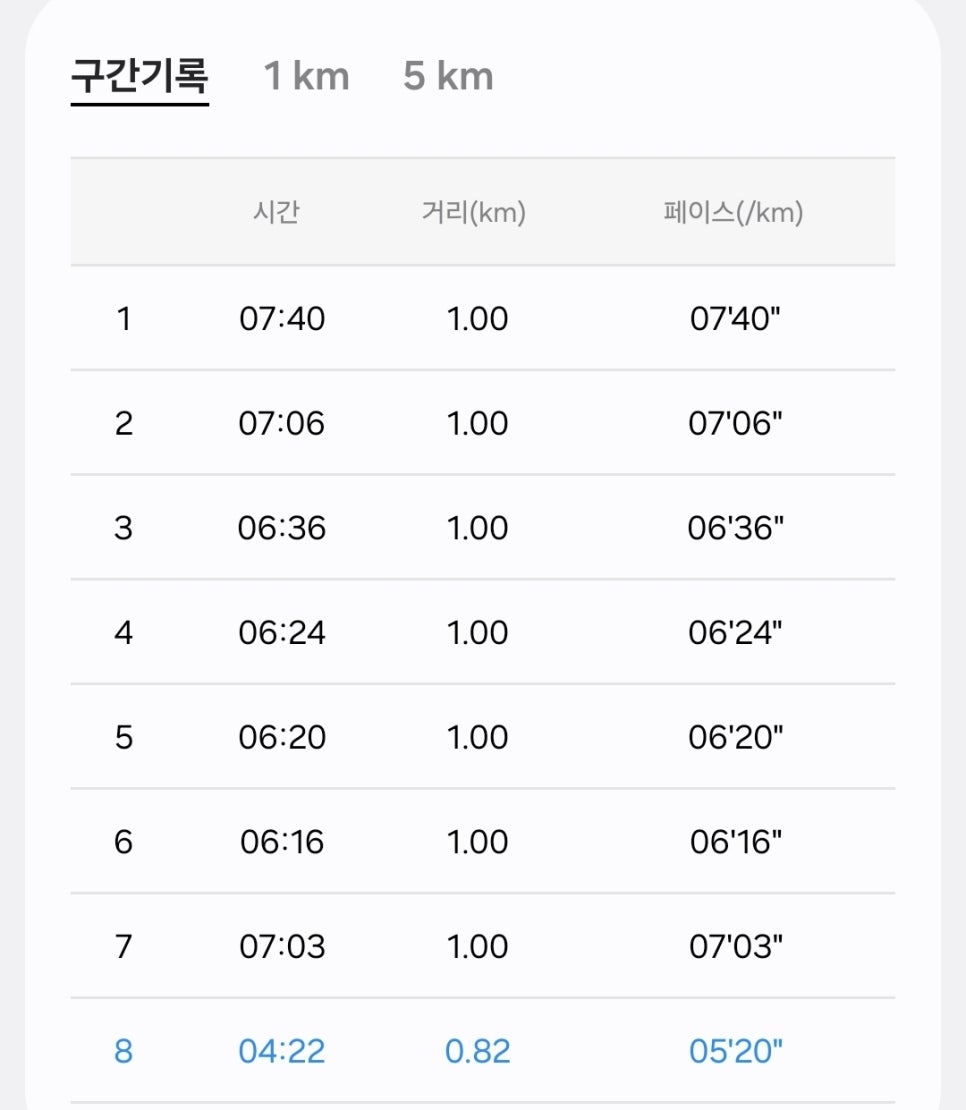Viewport: 966px width, 1110px height.
Task: Click the 시간 column header
Action: click(x=277, y=212)
